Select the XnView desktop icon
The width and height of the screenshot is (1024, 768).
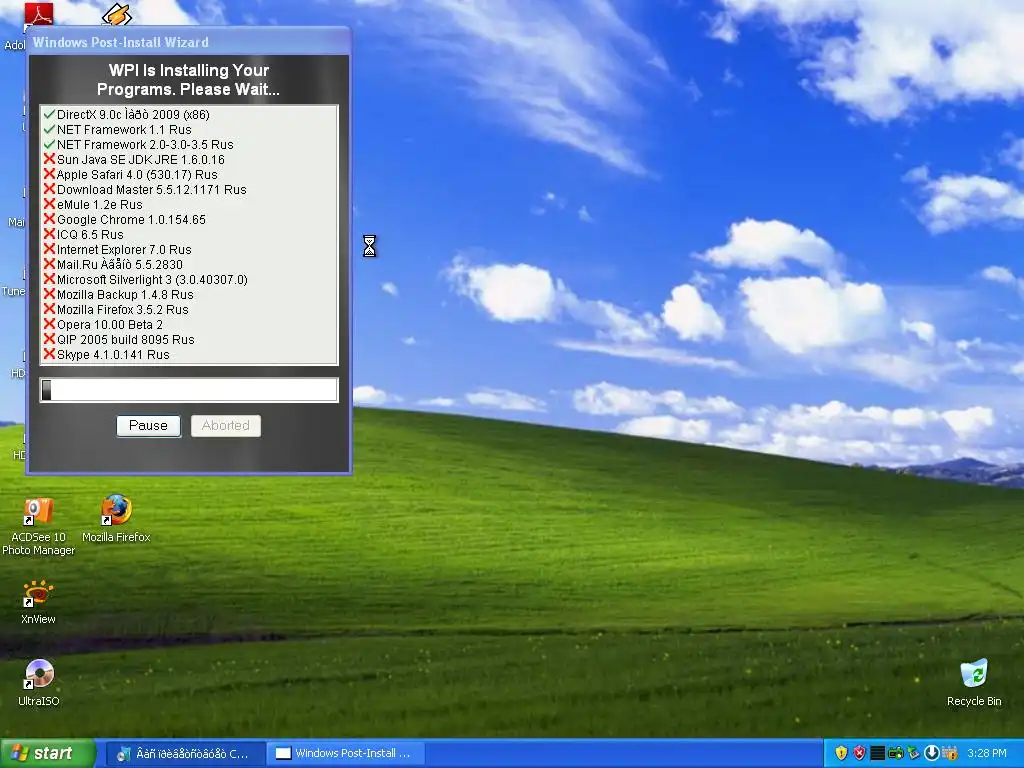click(x=38, y=601)
